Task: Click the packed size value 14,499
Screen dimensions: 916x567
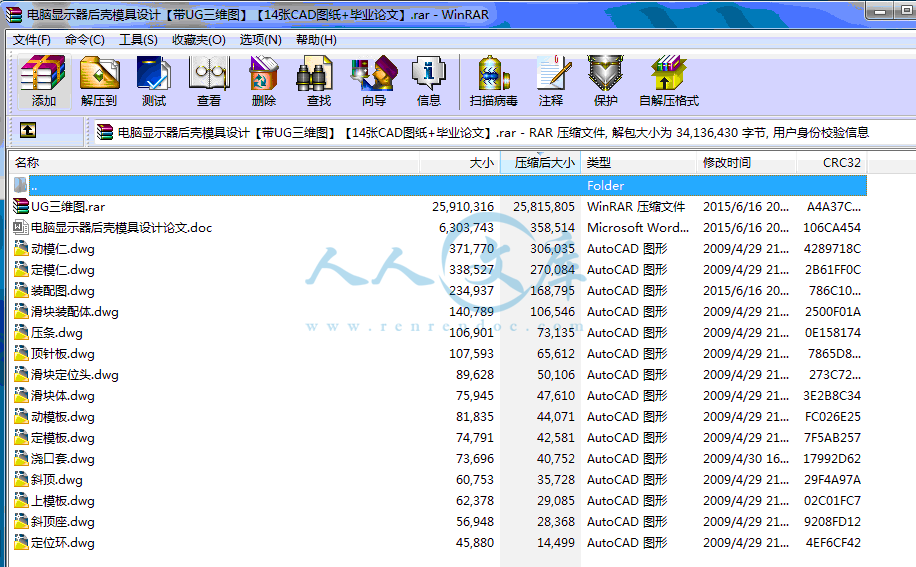Action: [556, 542]
